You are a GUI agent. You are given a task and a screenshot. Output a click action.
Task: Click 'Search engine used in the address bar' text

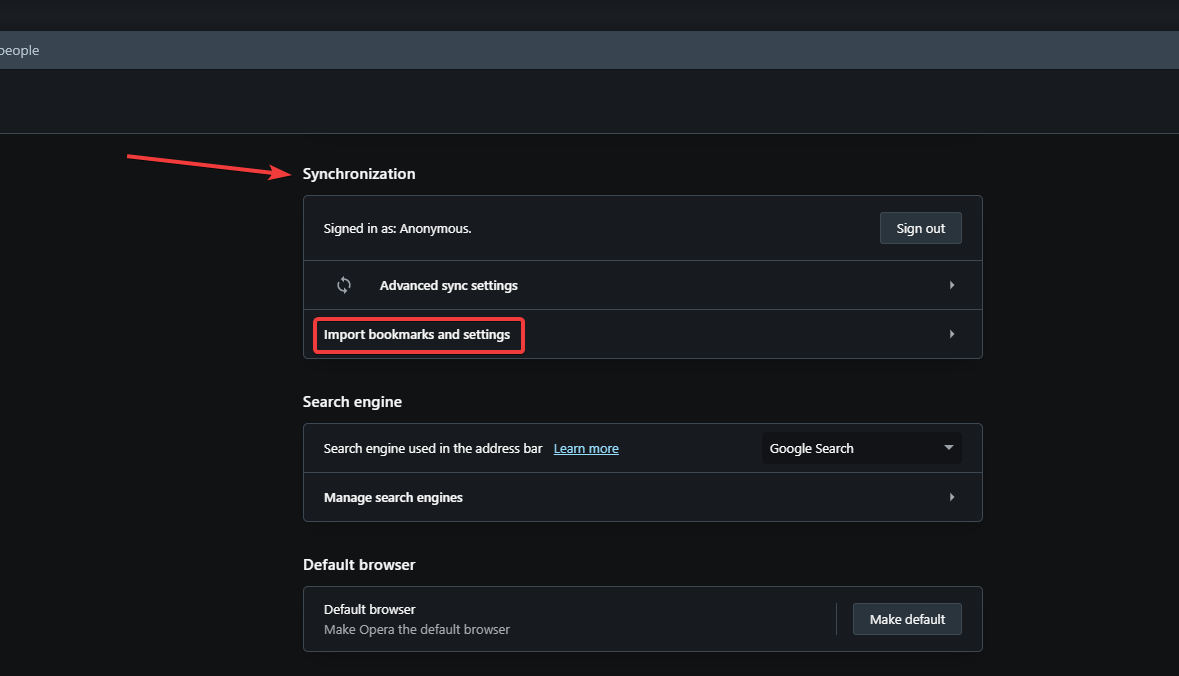point(432,448)
